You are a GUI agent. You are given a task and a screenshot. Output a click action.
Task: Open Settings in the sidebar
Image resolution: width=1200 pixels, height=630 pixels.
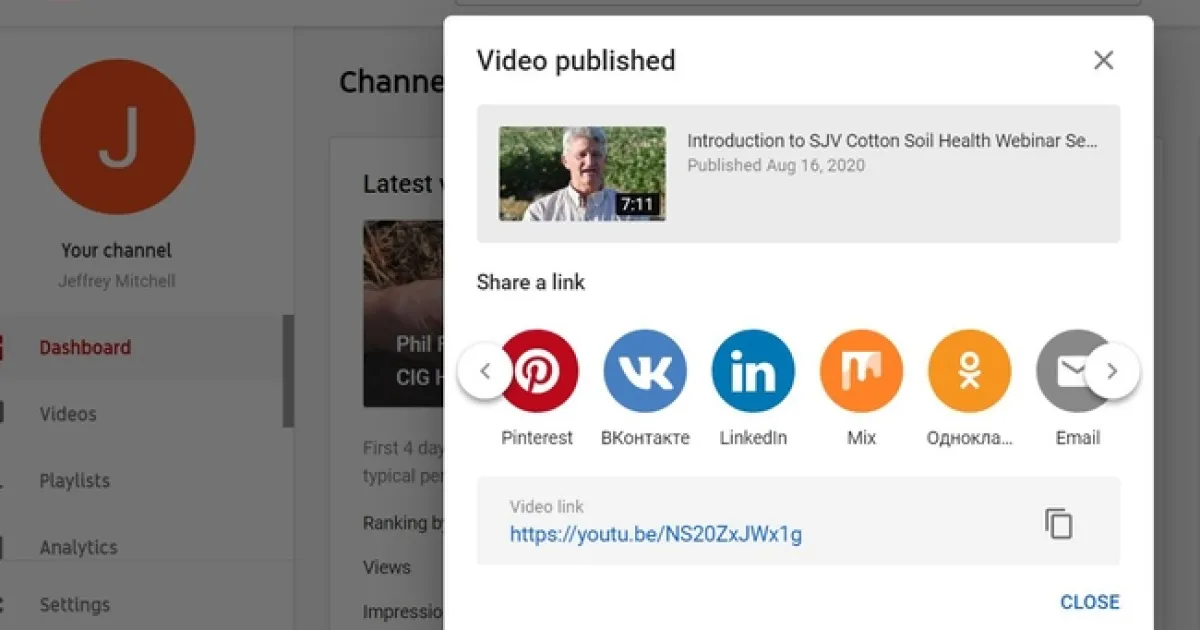tap(74, 605)
